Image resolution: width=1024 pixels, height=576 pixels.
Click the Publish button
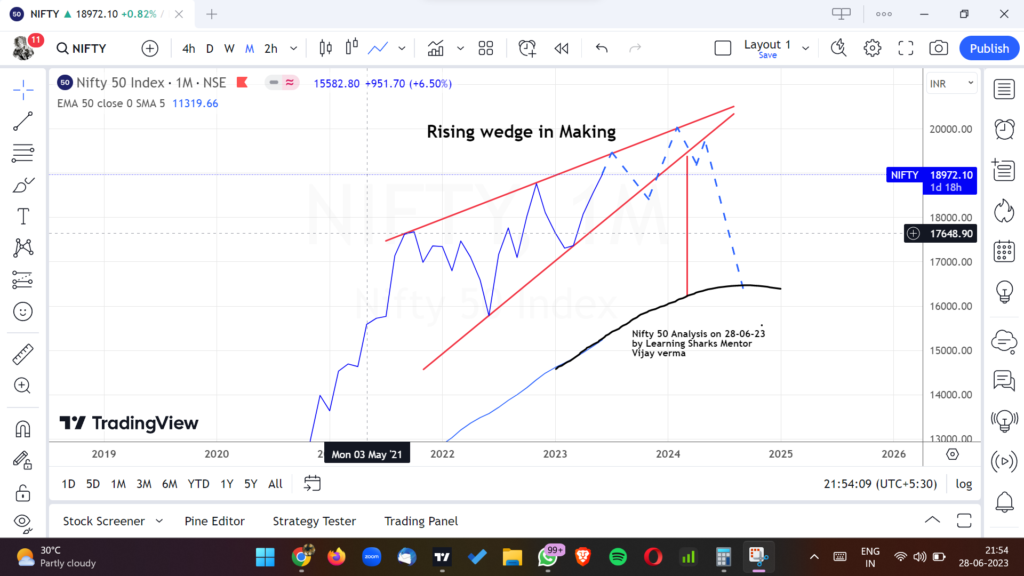click(x=989, y=48)
